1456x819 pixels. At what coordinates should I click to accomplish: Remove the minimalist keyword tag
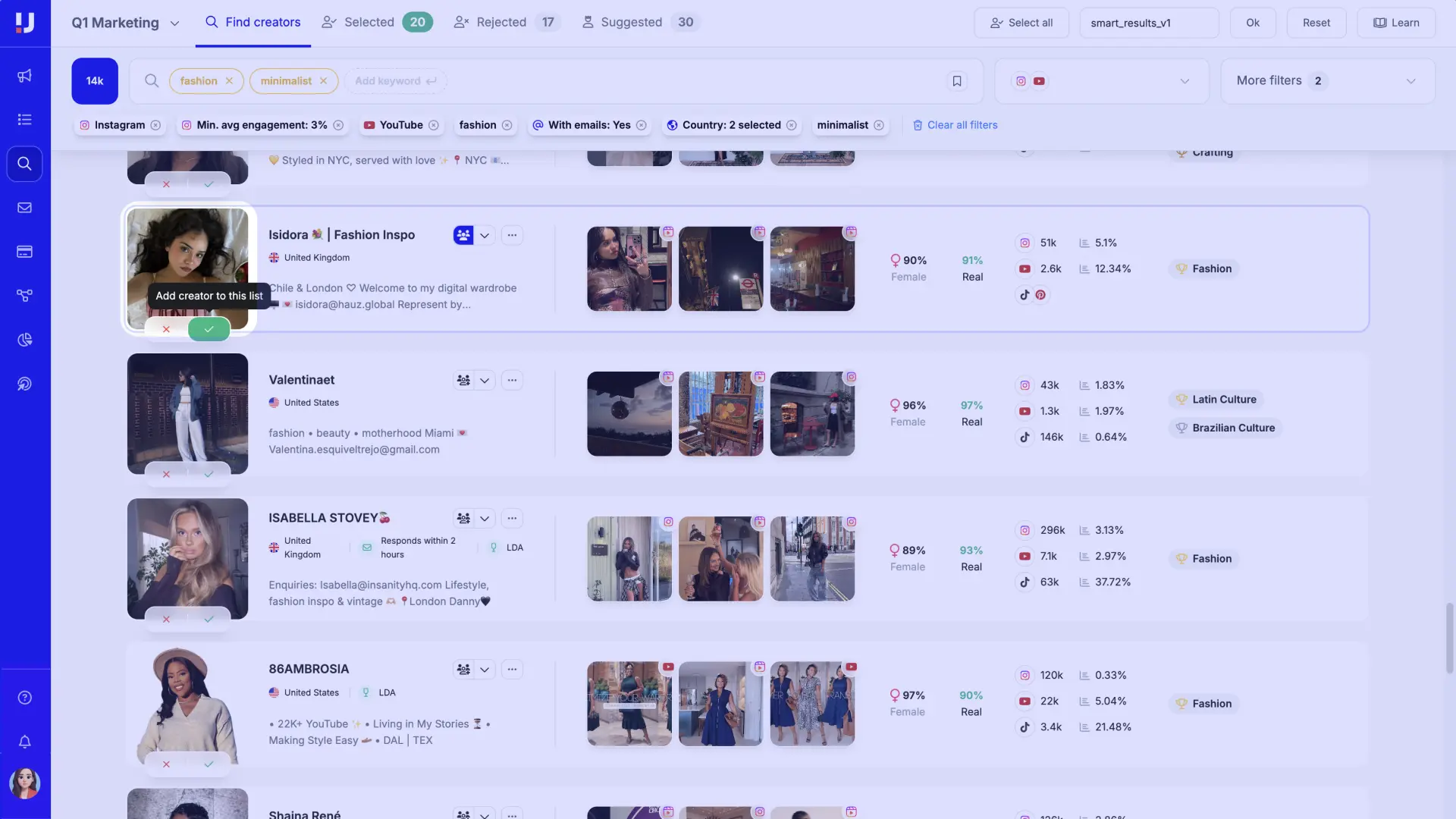pos(323,80)
